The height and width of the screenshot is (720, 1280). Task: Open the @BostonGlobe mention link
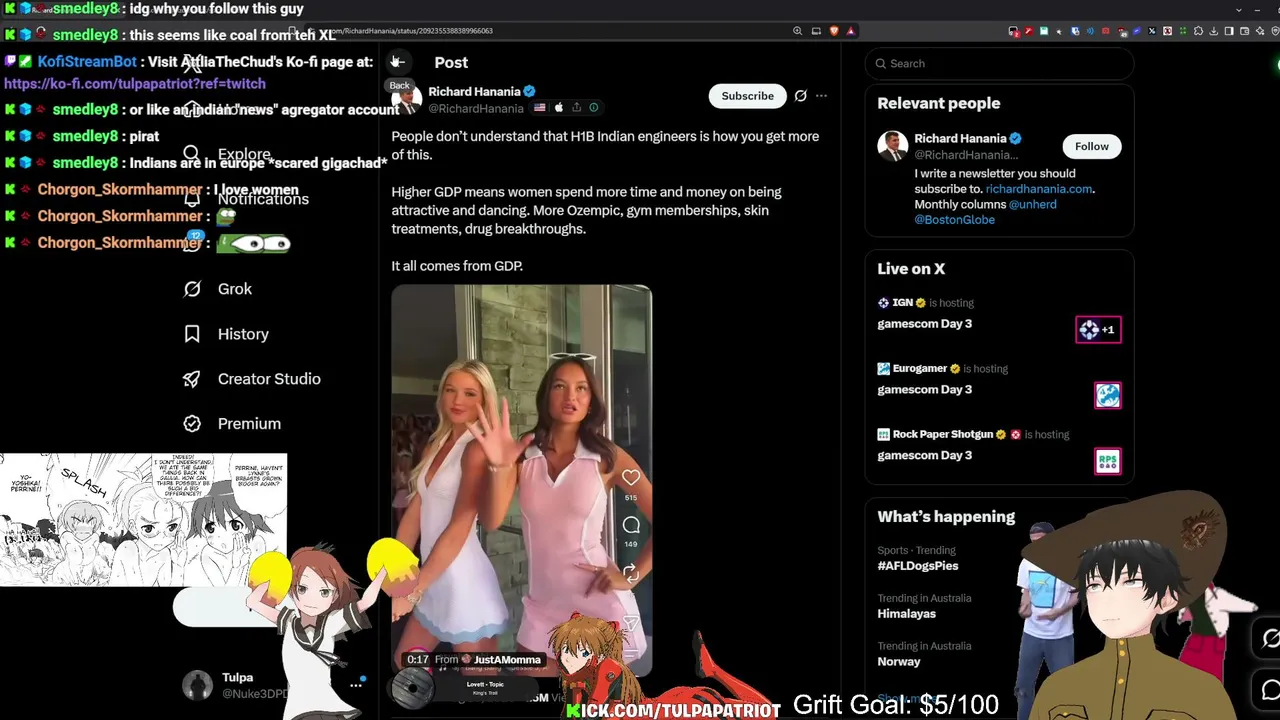point(954,220)
